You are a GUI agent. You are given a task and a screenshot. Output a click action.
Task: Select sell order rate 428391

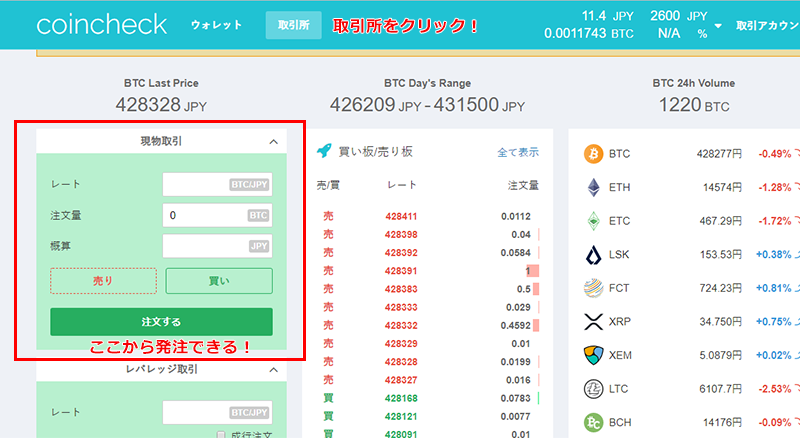point(401,271)
